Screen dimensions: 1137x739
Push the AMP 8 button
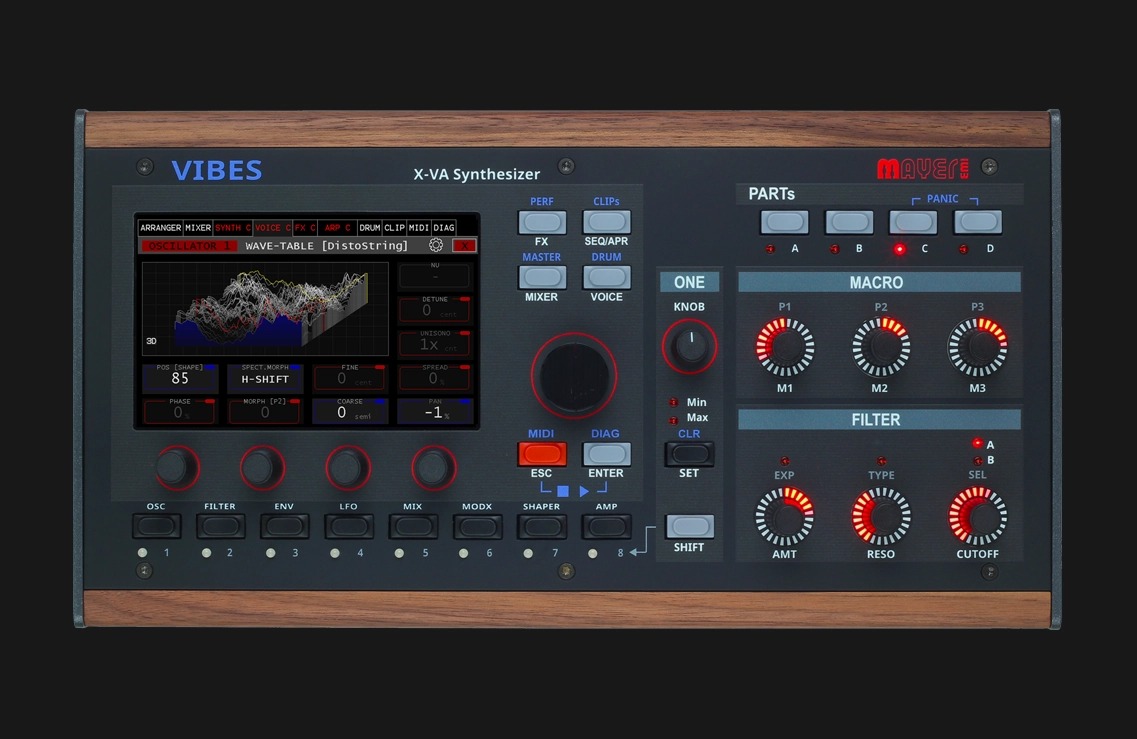point(606,526)
